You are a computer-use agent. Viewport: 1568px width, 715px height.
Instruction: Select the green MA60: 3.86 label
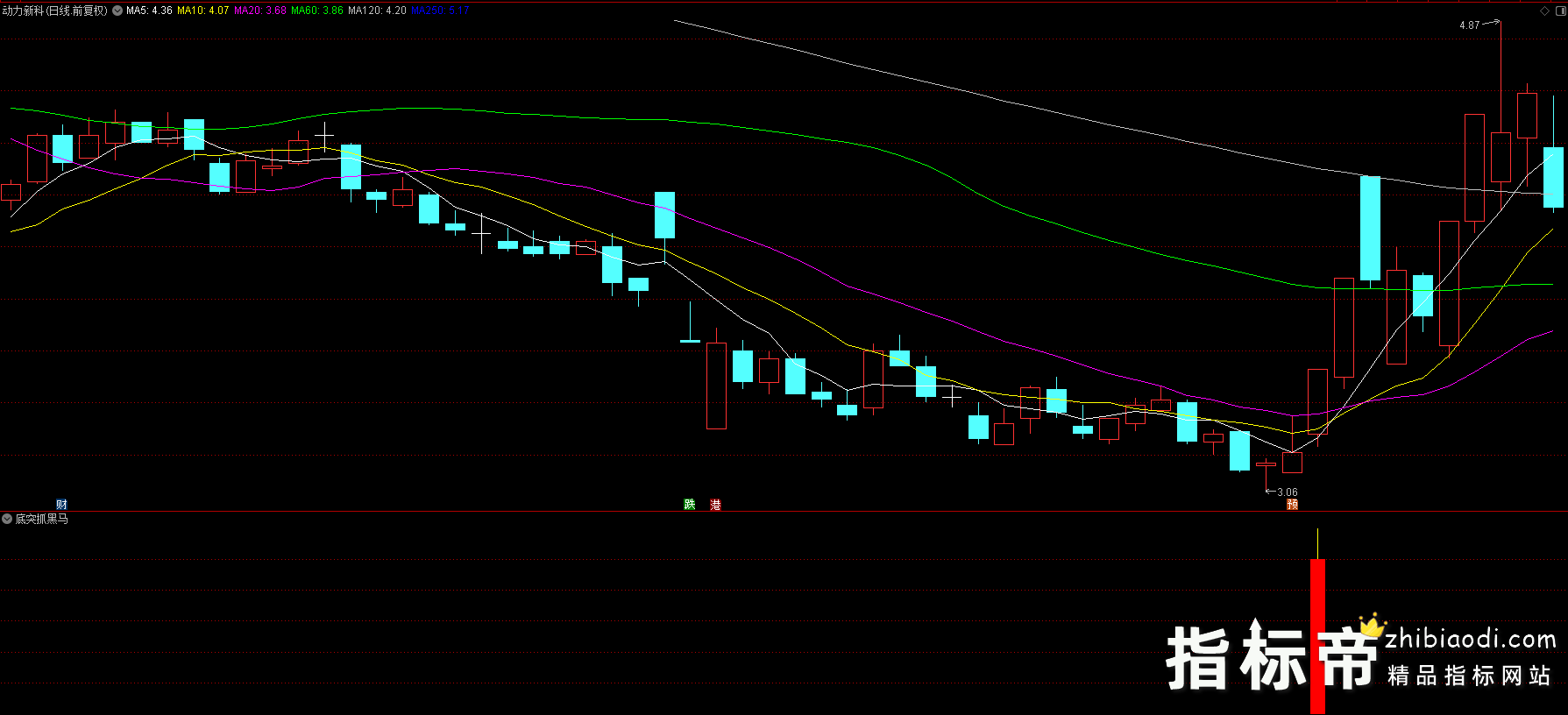coord(317,11)
